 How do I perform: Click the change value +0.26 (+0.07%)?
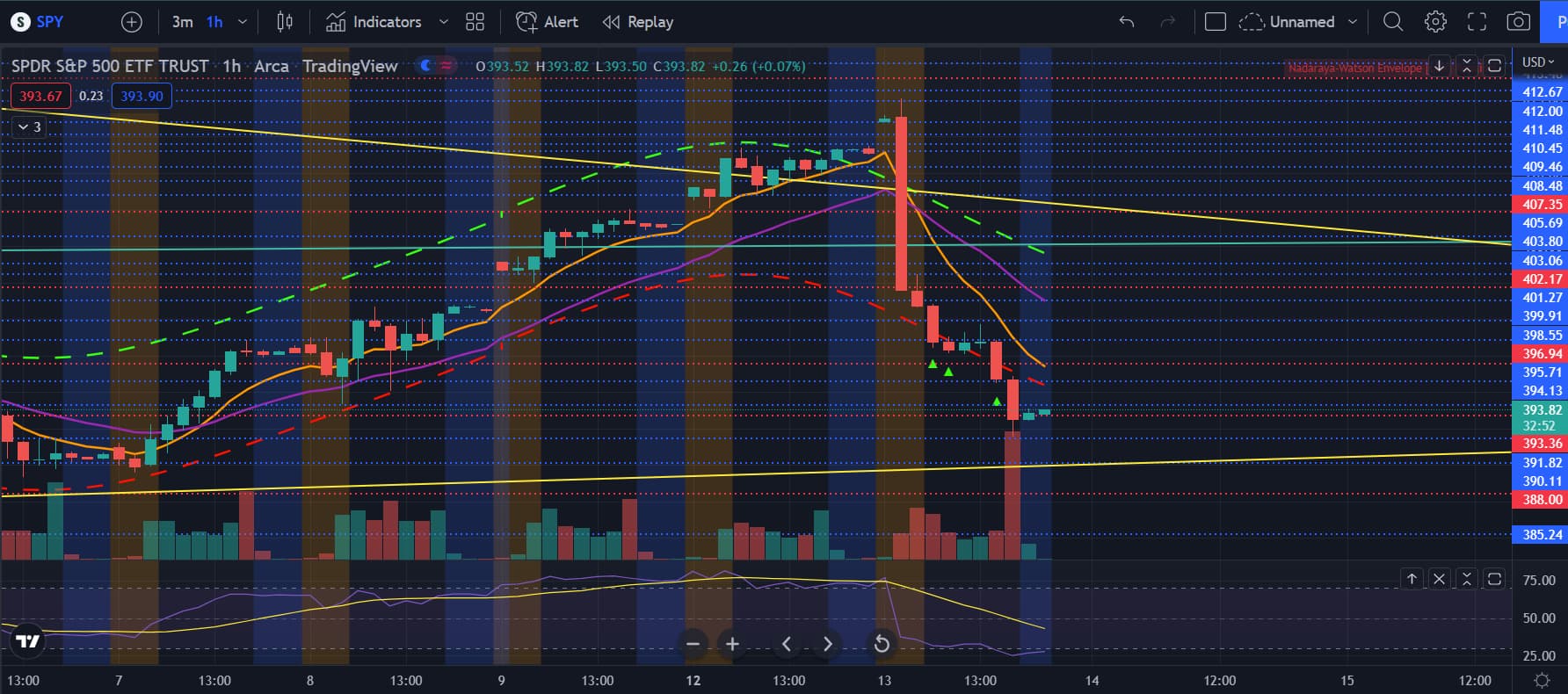(x=759, y=66)
